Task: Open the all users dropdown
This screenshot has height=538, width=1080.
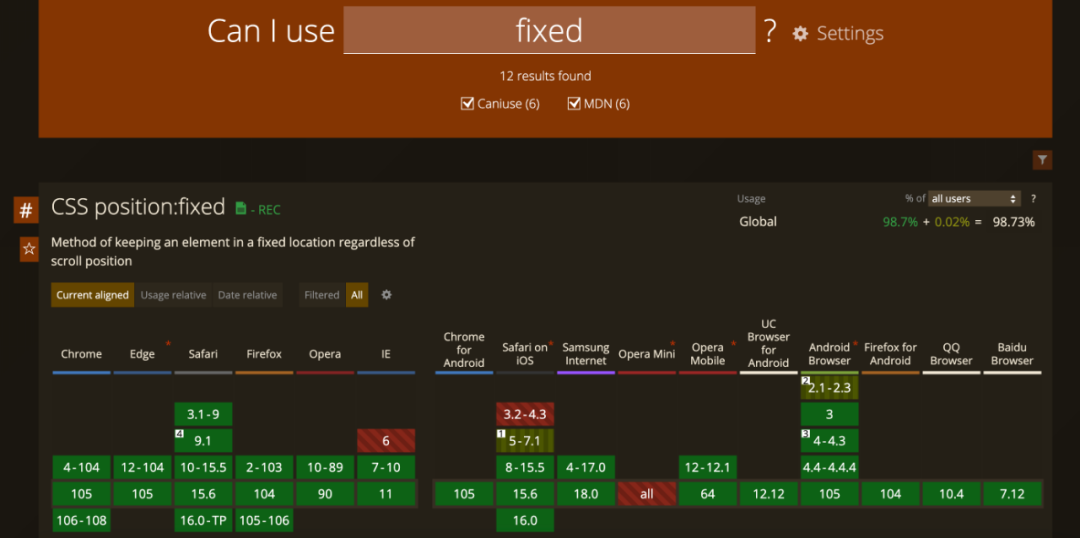Action: click(974, 198)
